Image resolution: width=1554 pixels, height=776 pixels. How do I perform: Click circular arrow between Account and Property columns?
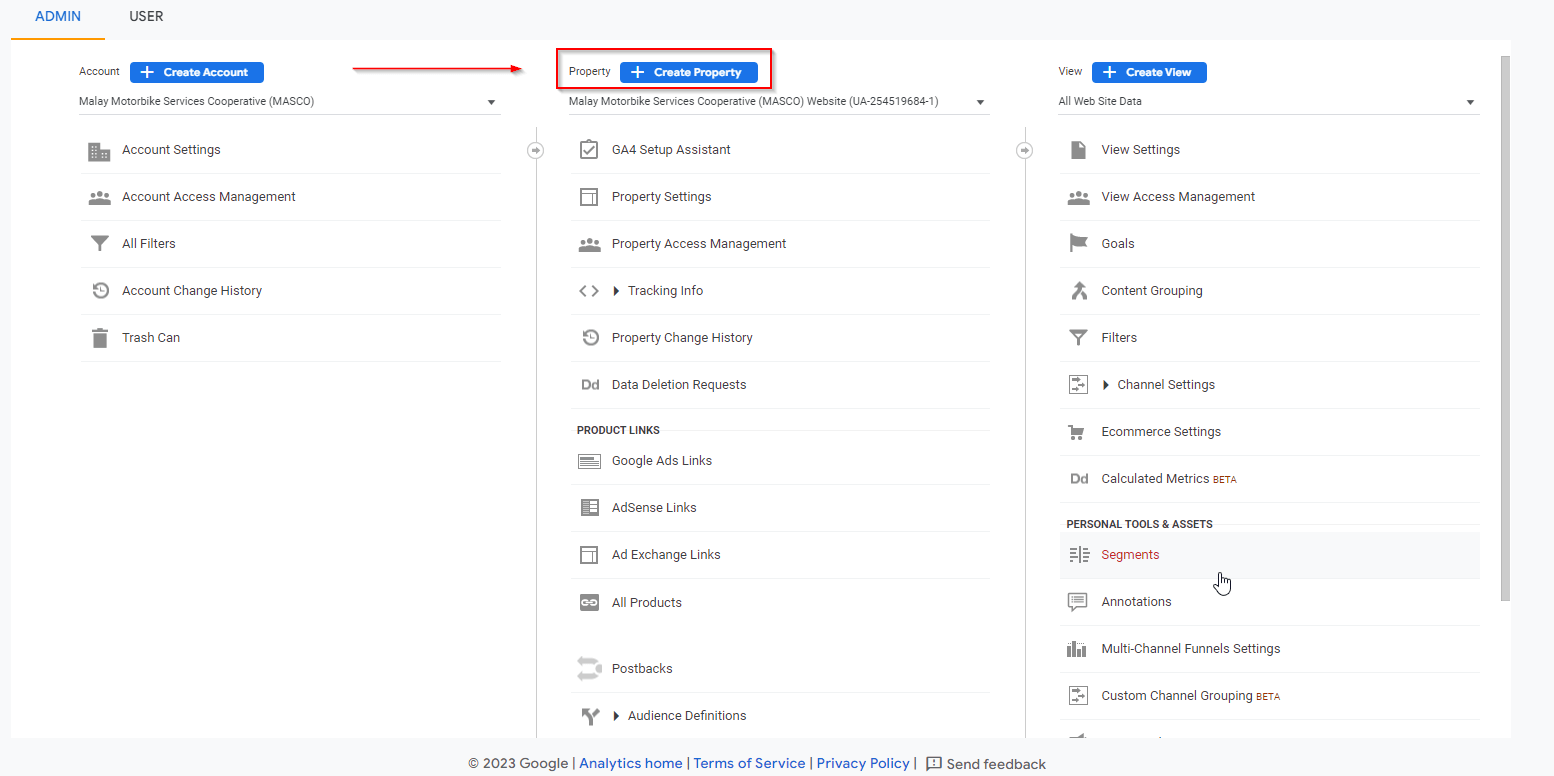point(536,150)
